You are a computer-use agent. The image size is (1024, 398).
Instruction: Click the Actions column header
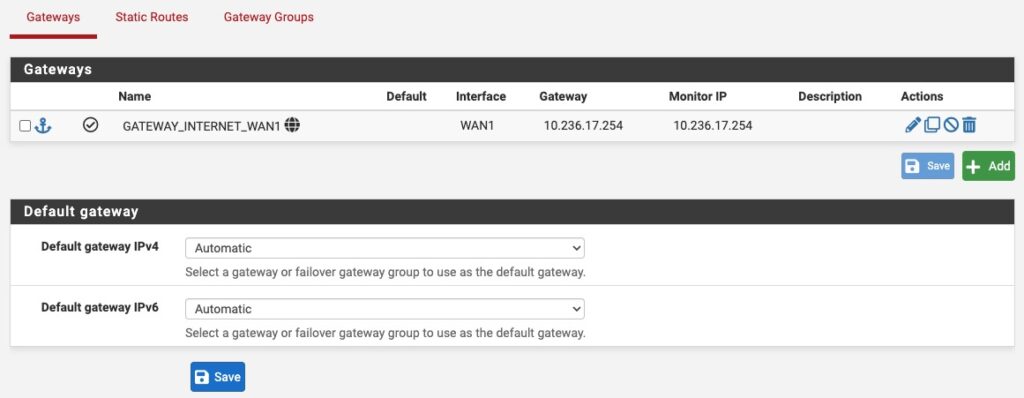tap(921, 96)
